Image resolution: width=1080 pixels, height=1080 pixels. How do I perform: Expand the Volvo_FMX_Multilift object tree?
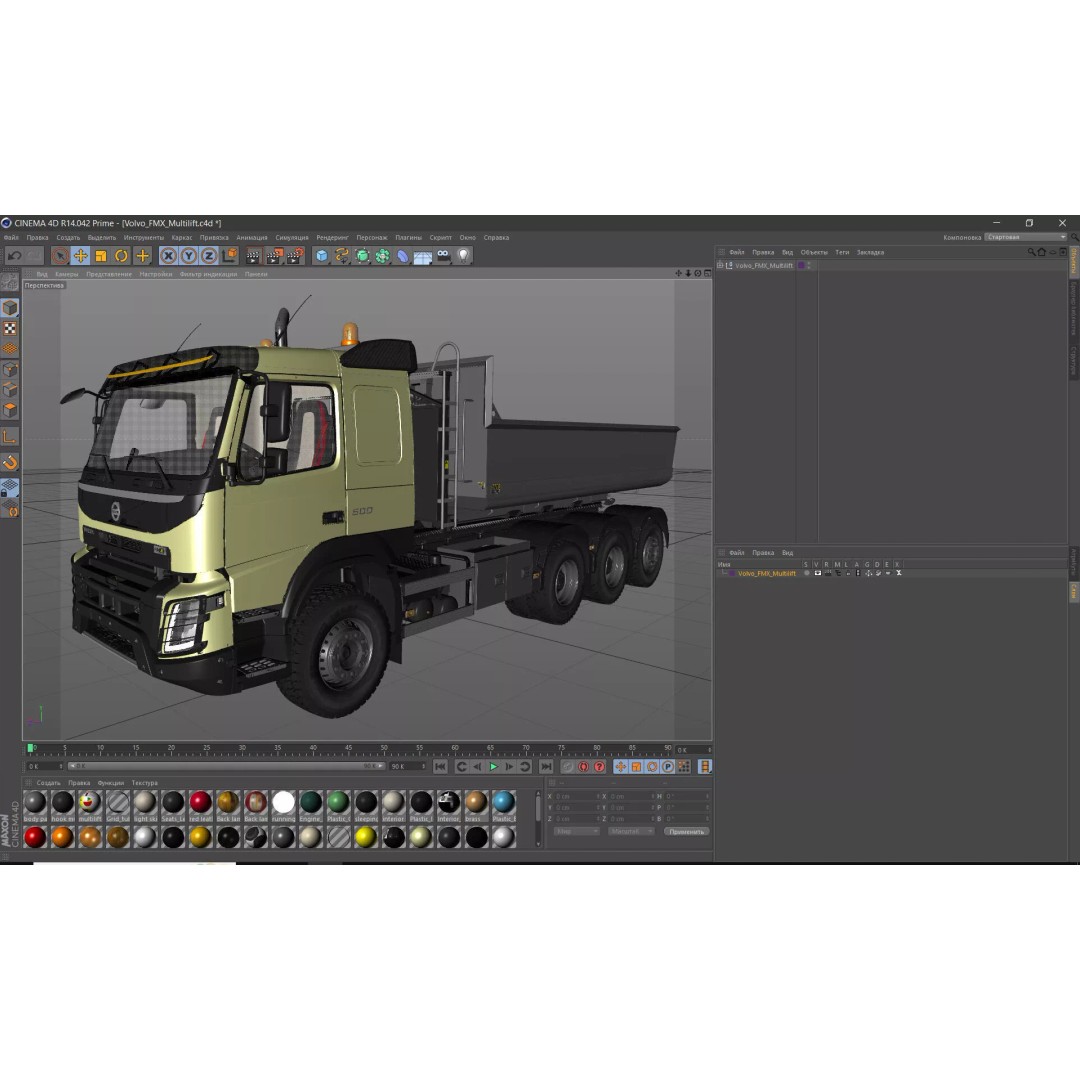coord(720,265)
